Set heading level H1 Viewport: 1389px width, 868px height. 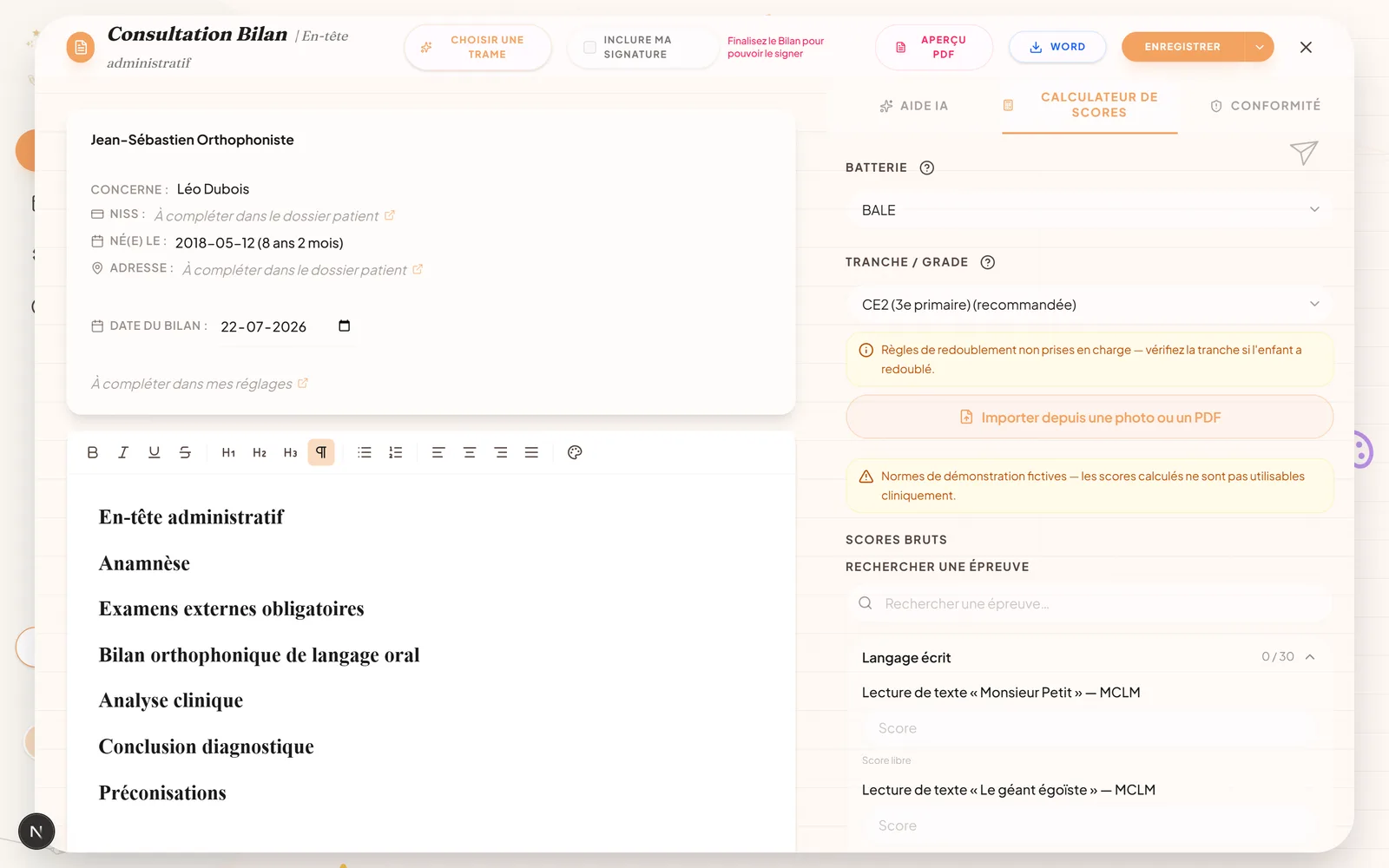tap(228, 452)
